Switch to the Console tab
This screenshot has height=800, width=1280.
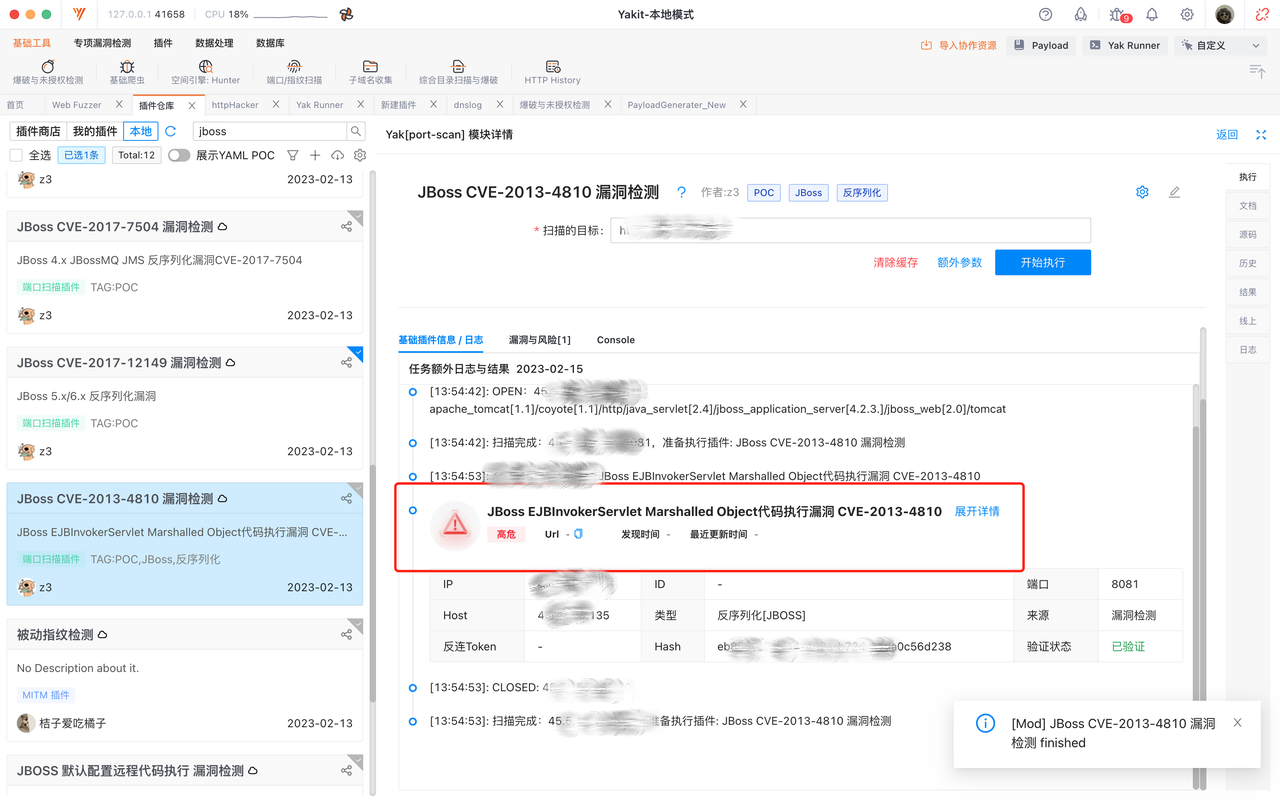point(616,340)
